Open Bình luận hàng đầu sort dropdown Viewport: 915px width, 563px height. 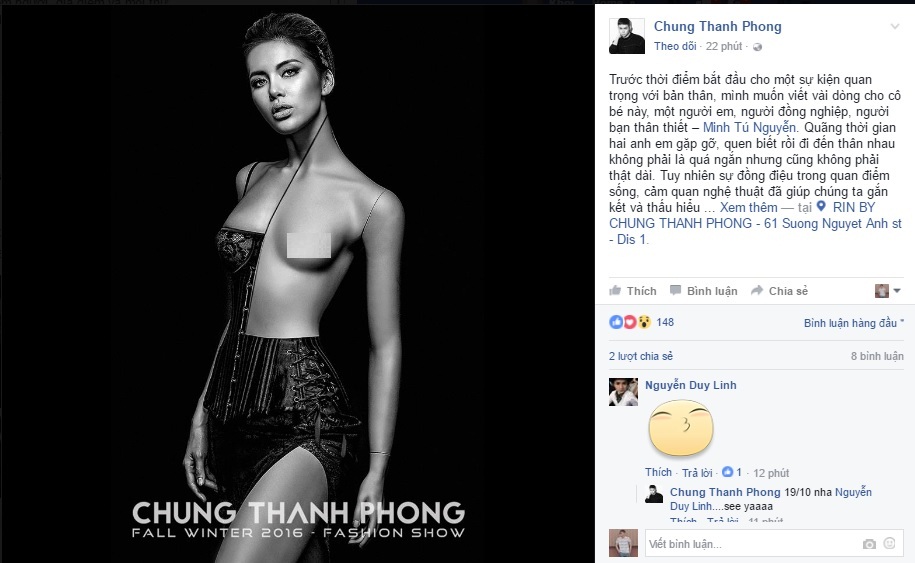pos(853,323)
